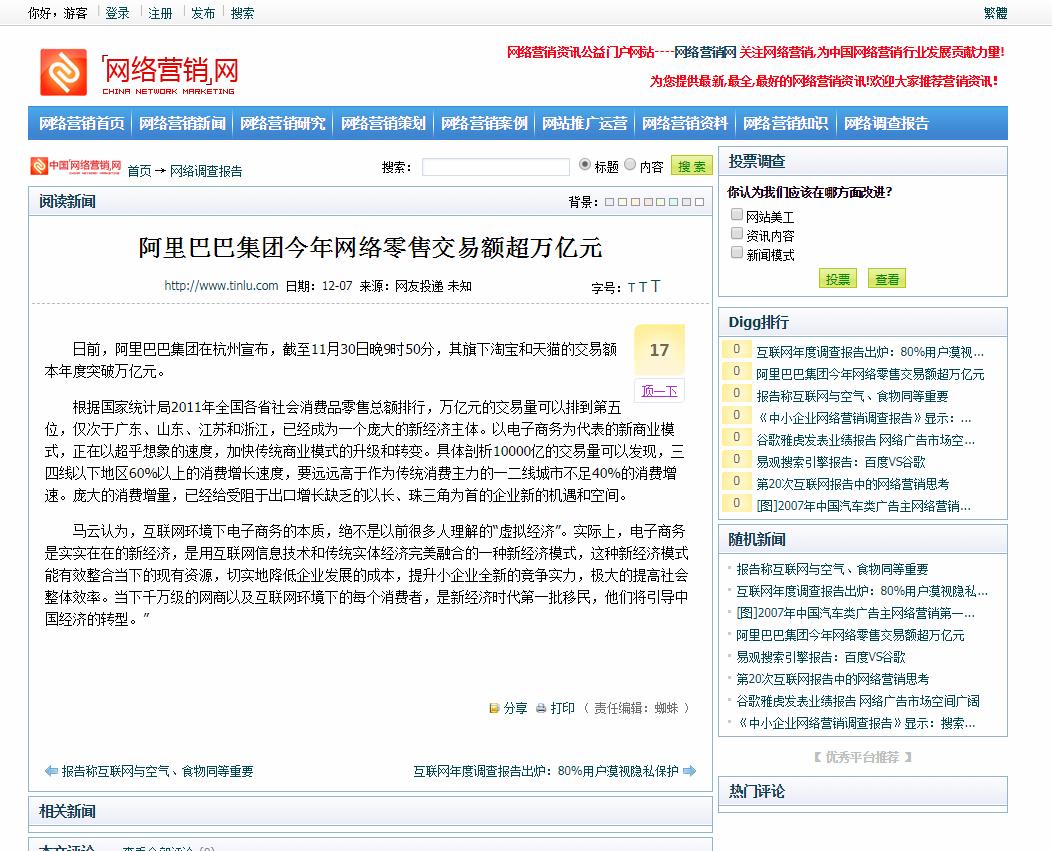Select the smallest font size T
This screenshot has width=1052, height=851.
tap(631, 288)
